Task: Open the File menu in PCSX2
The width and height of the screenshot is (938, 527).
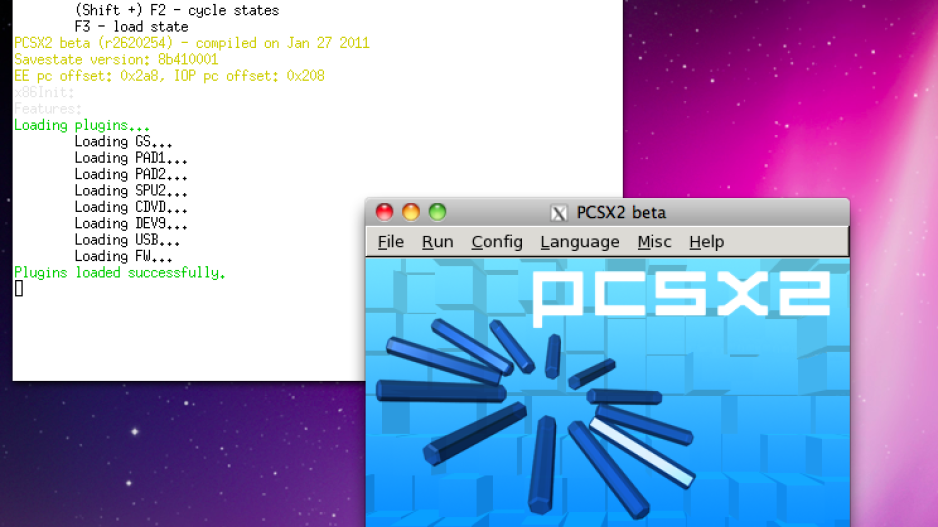Action: (391, 242)
